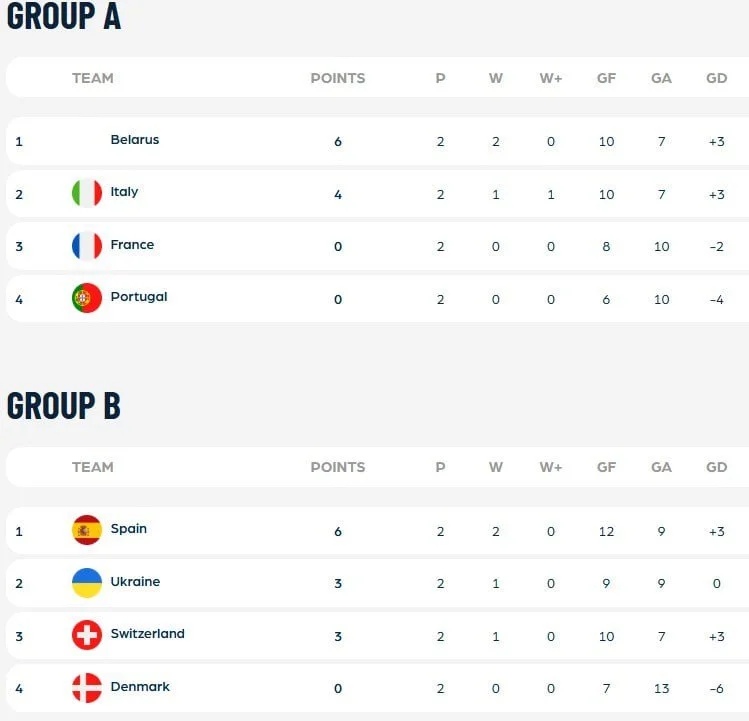The height and width of the screenshot is (721, 749).
Task: Click the Denmark flag icon
Action: 86,688
